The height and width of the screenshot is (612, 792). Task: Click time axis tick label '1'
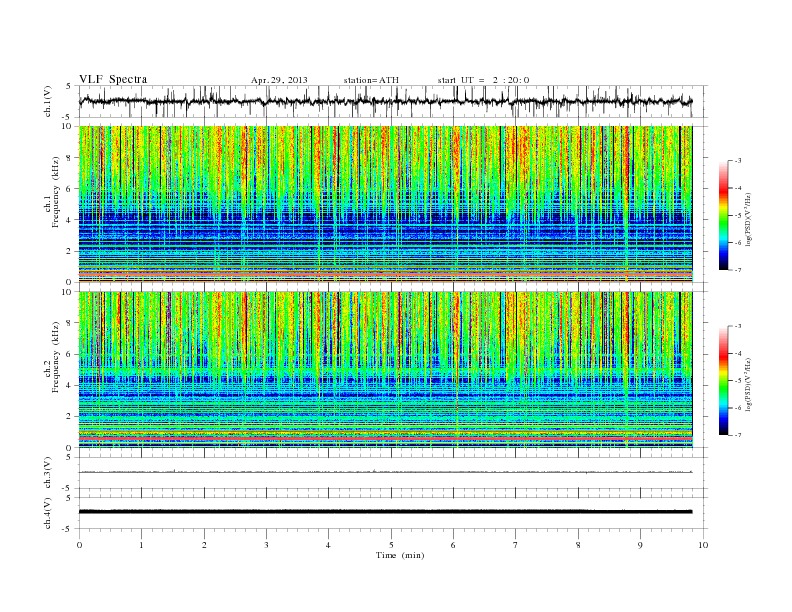[x=141, y=545]
